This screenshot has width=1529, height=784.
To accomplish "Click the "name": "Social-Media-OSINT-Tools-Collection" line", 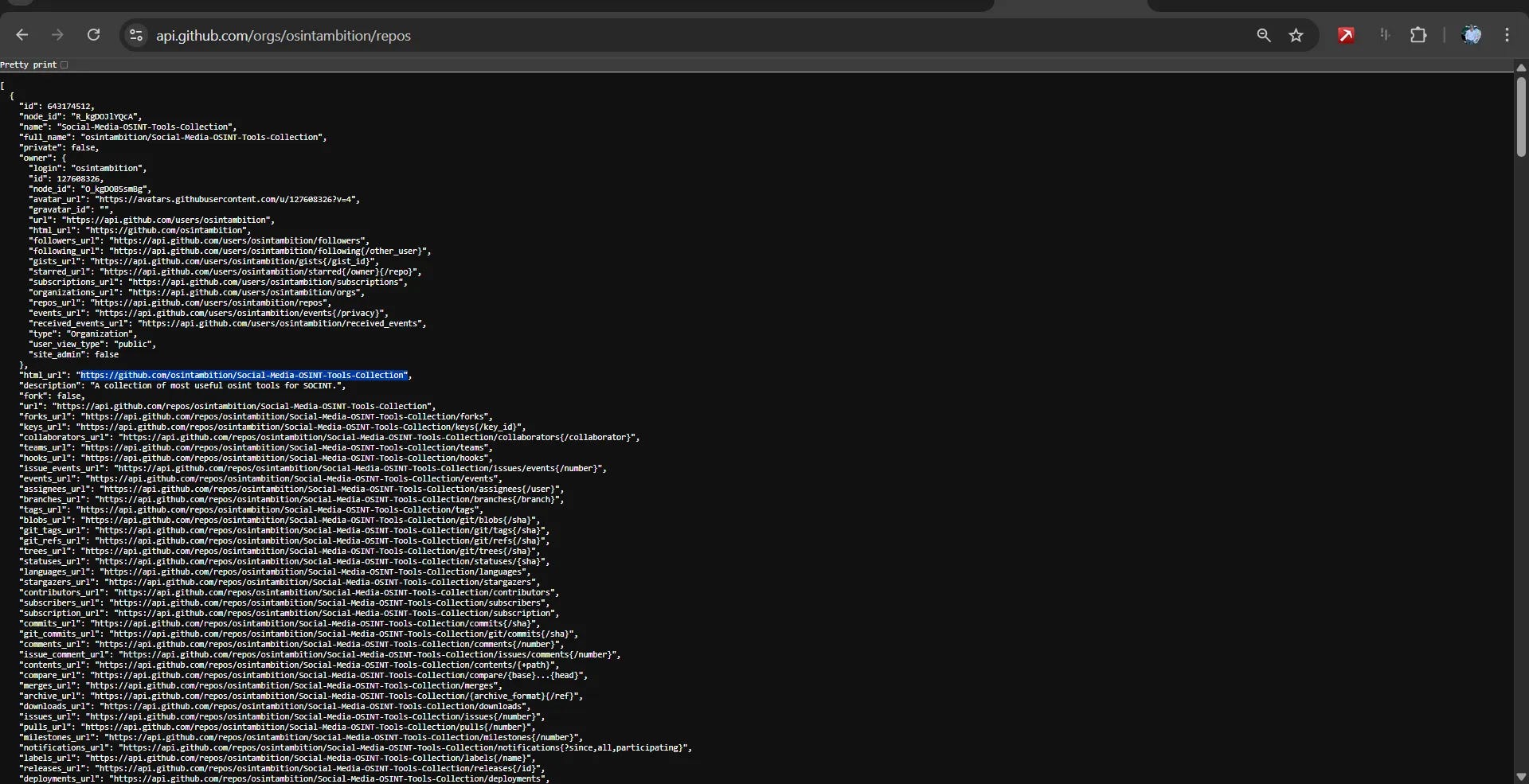I will click(x=128, y=127).
